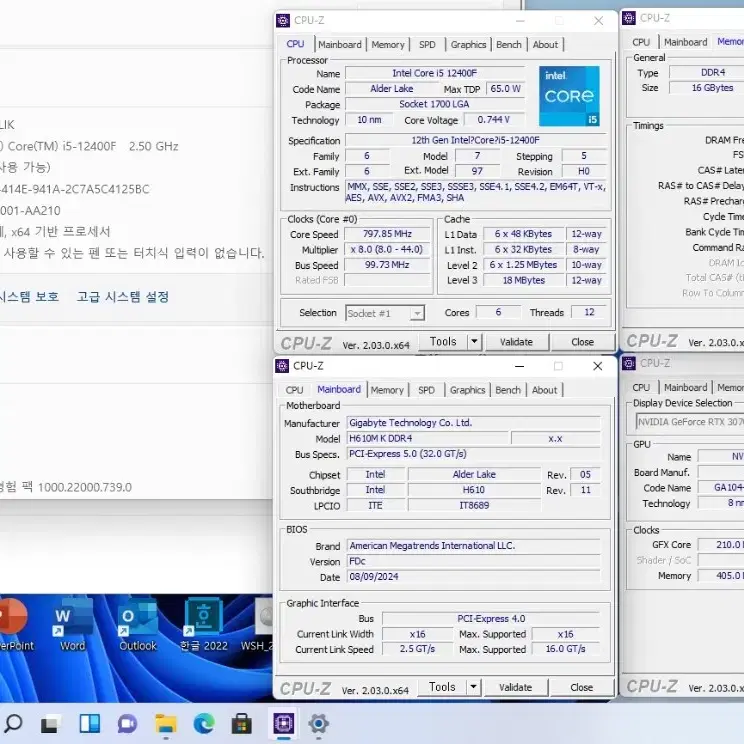Minimize the Mainboard CPU-Z window

520,366
